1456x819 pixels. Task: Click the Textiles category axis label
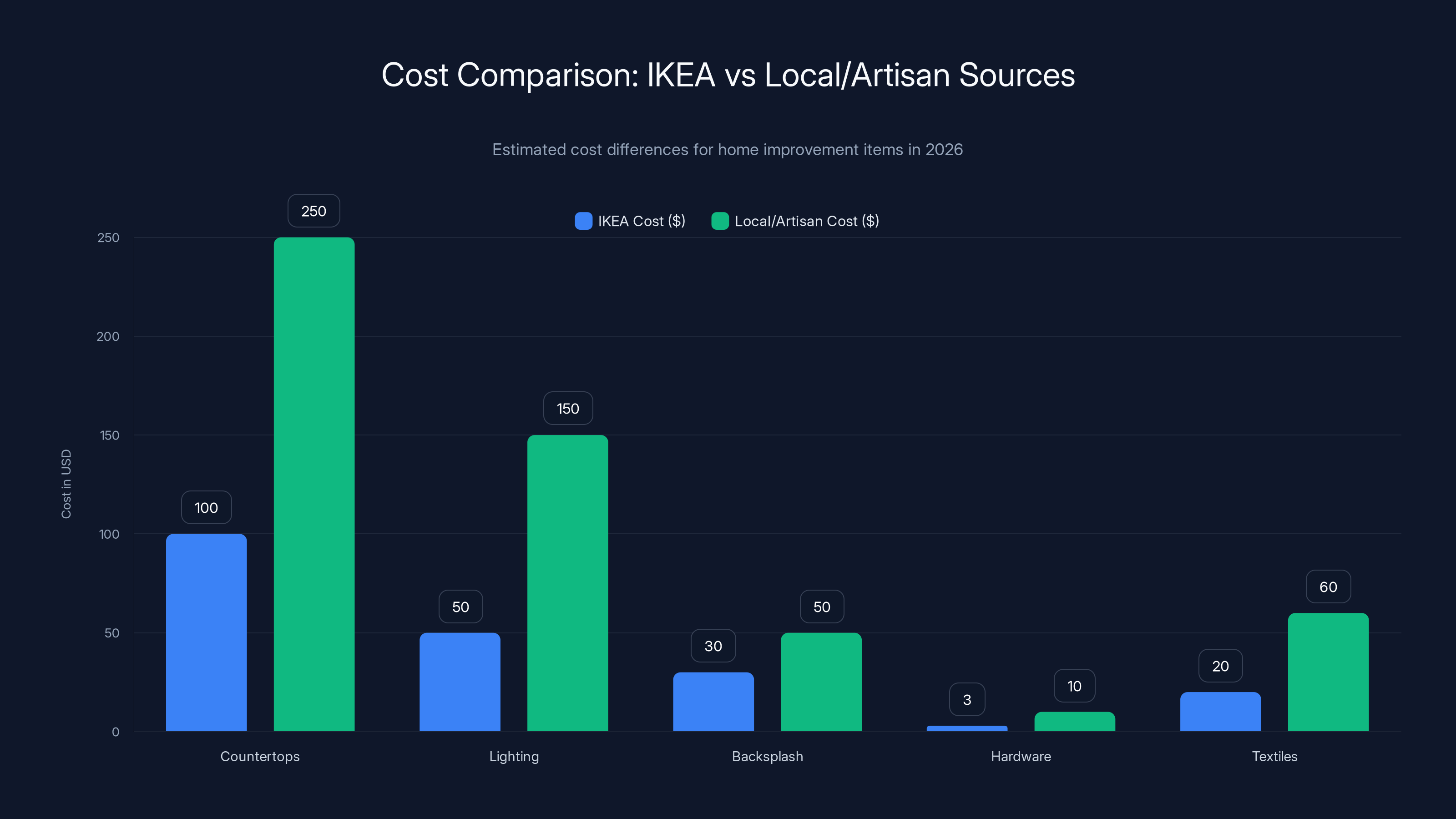(x=1274, y=756)
